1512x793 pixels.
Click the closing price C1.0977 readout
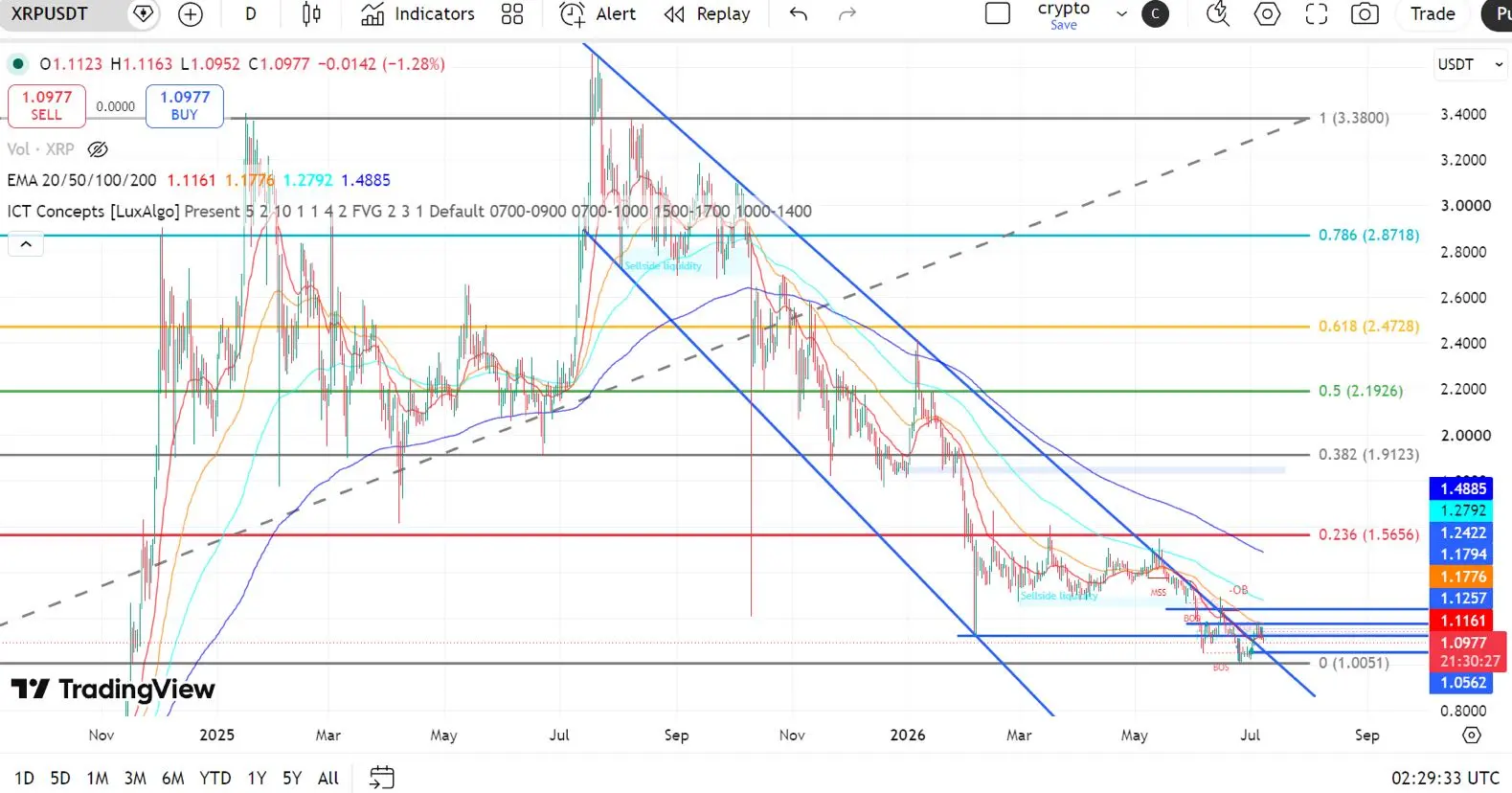[279, 64]
